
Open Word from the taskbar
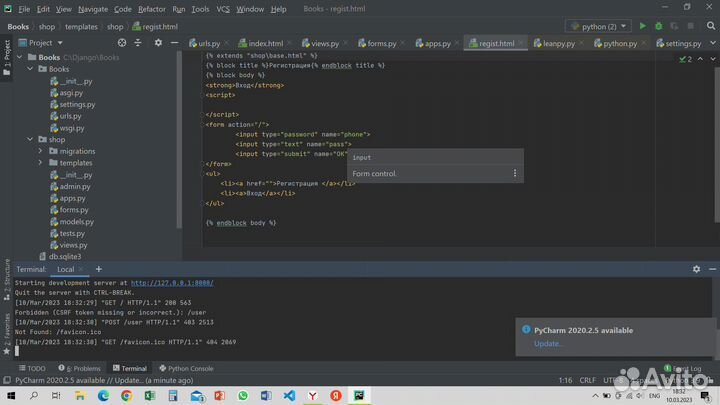click(266, 395)
